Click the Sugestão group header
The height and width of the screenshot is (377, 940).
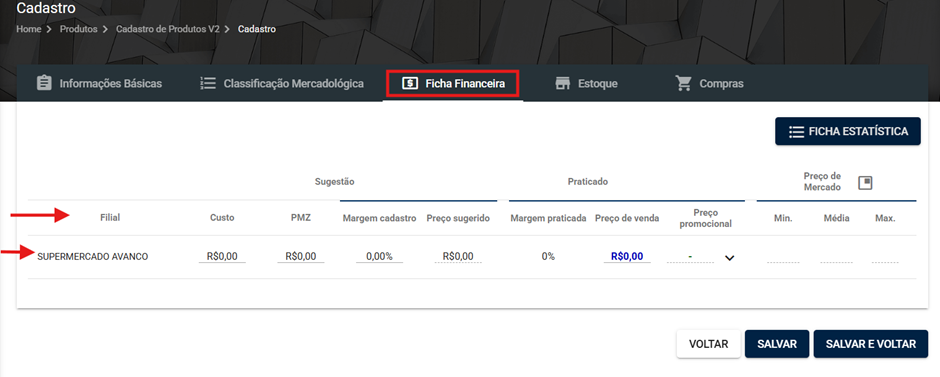click(x=335, y=181)
